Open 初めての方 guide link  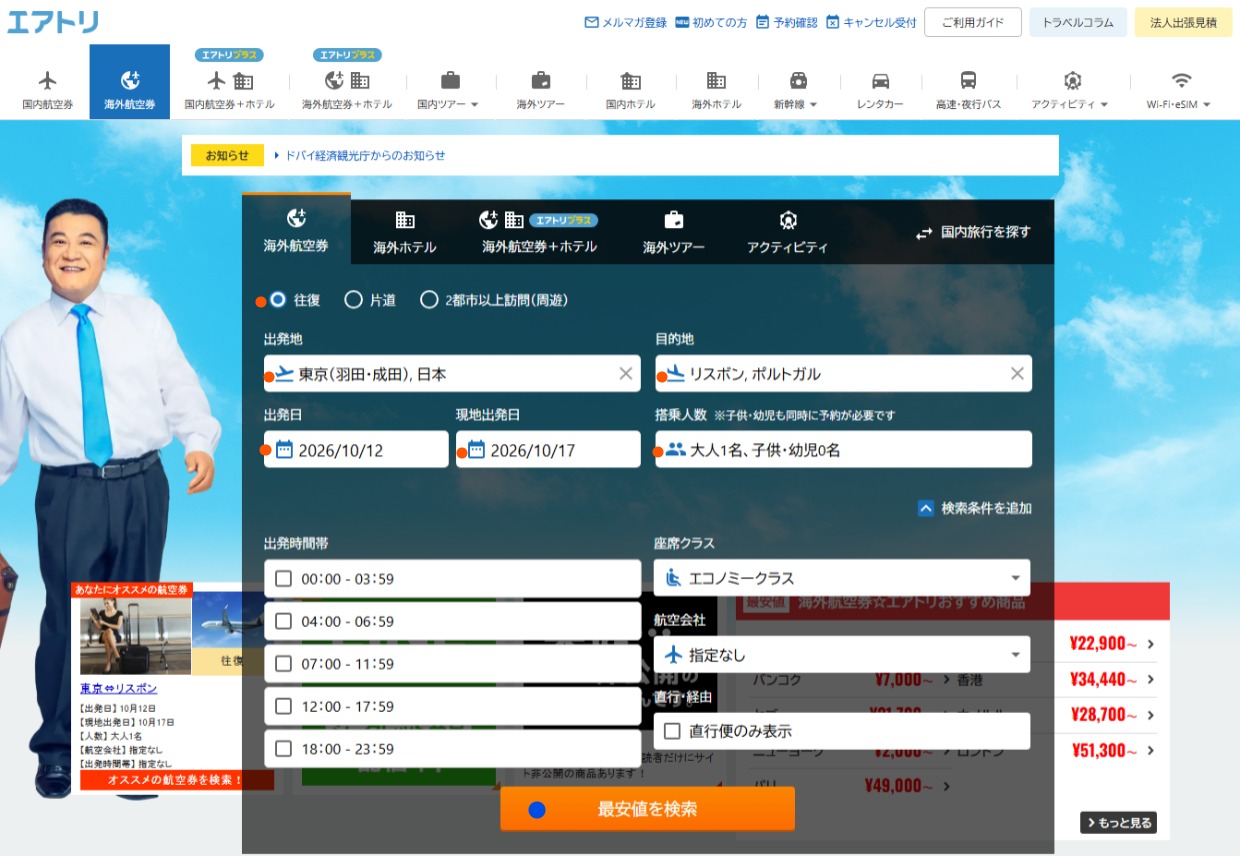pos(711,22)
